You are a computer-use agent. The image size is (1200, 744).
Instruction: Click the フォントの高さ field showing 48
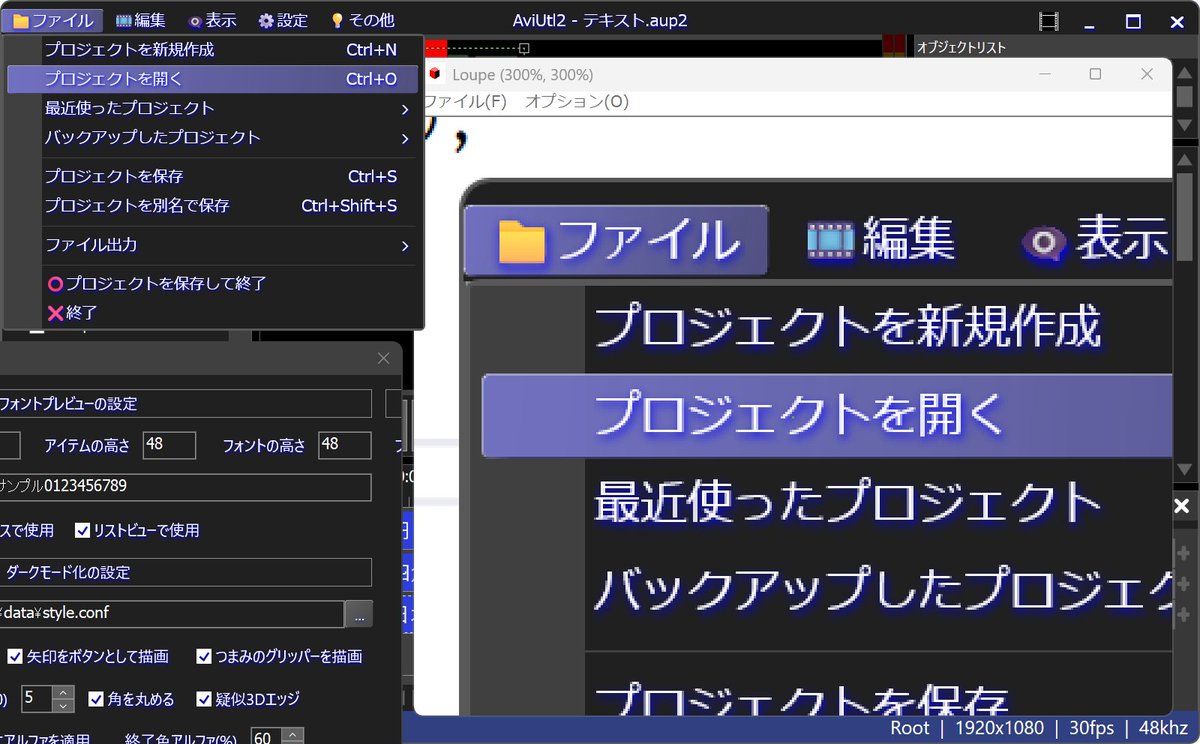pos(344,445)
